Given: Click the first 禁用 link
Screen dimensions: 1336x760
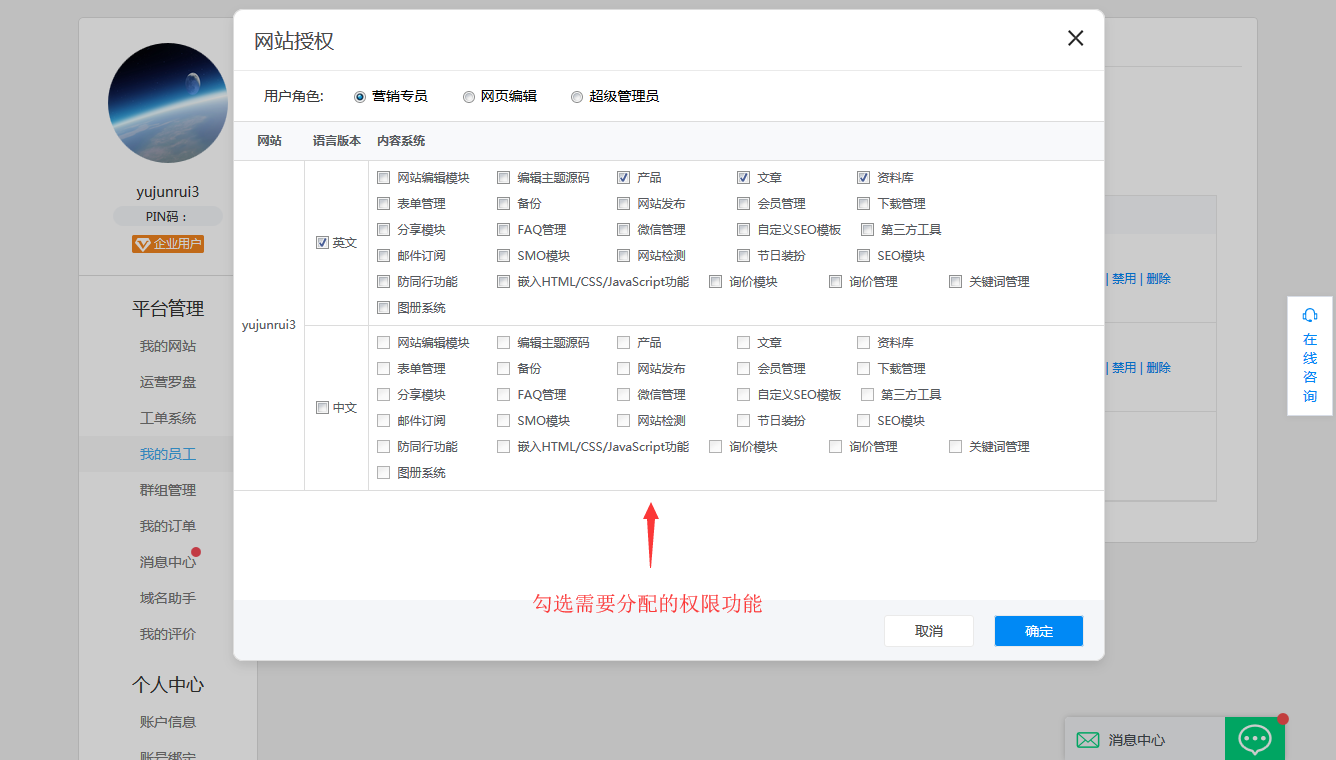Looking at the screenshot, I should click(1124, 279).
